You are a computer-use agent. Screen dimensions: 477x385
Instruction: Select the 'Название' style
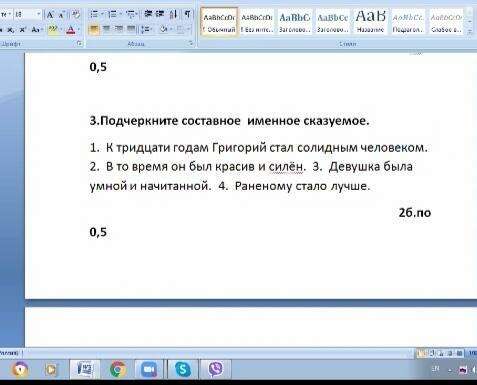tap(370, 22)
